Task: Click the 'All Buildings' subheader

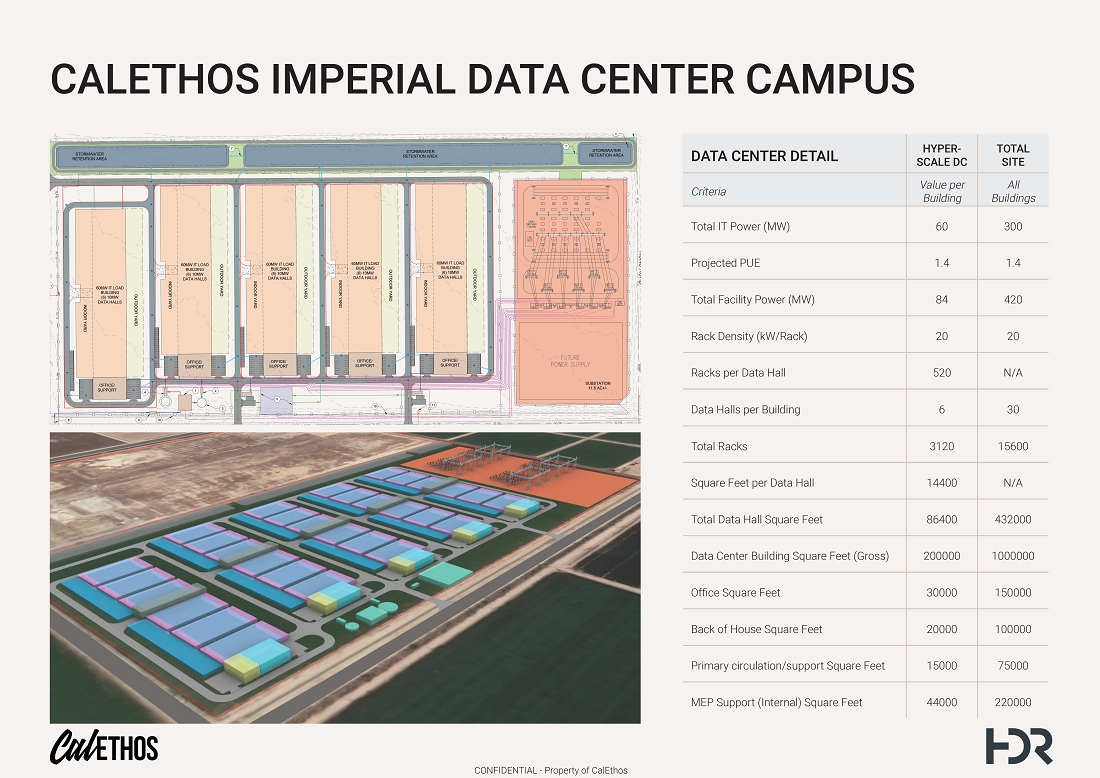Action: (x=1012, y=191)
